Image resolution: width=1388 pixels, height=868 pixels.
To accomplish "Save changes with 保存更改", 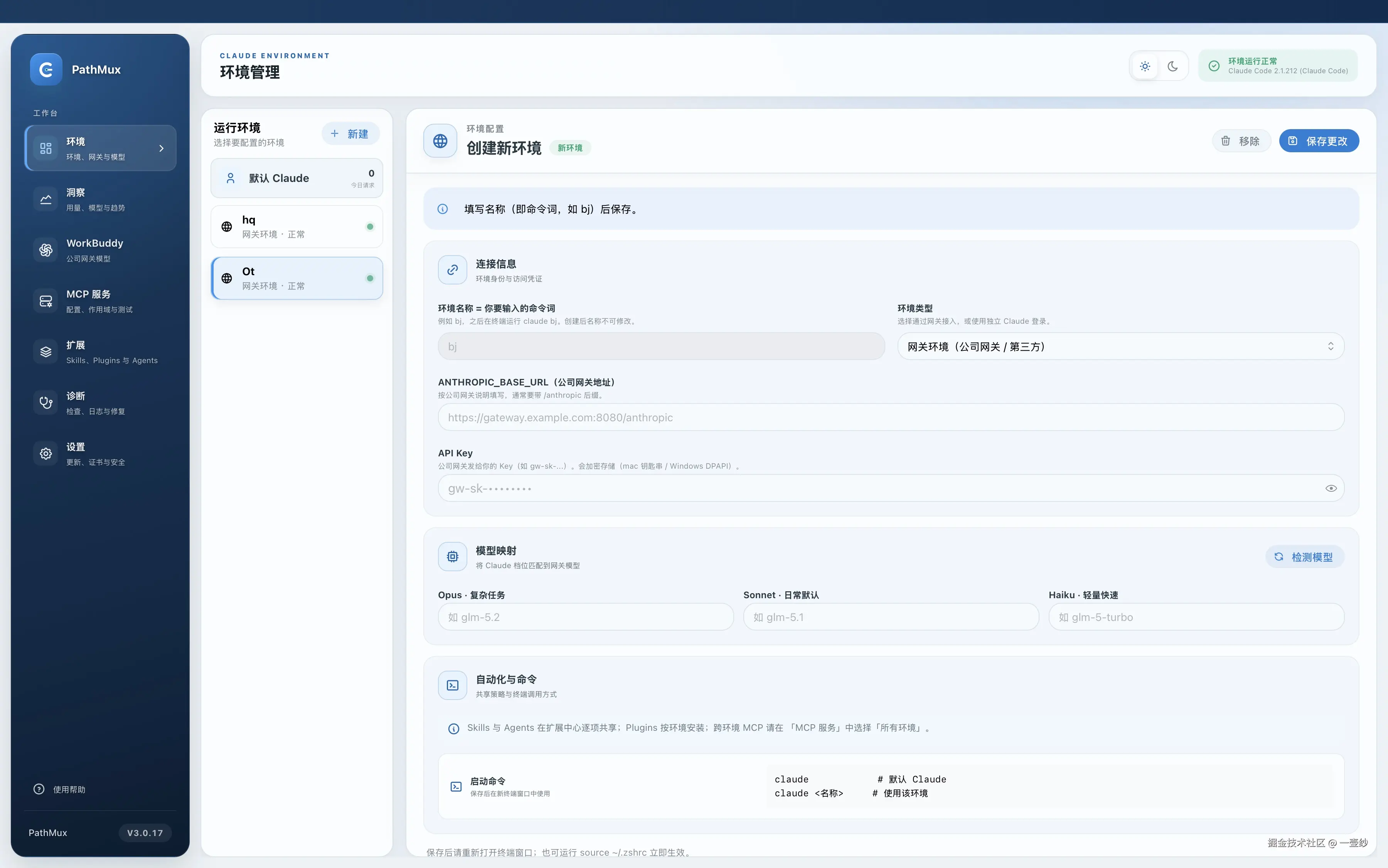I will coord(1319,141).
